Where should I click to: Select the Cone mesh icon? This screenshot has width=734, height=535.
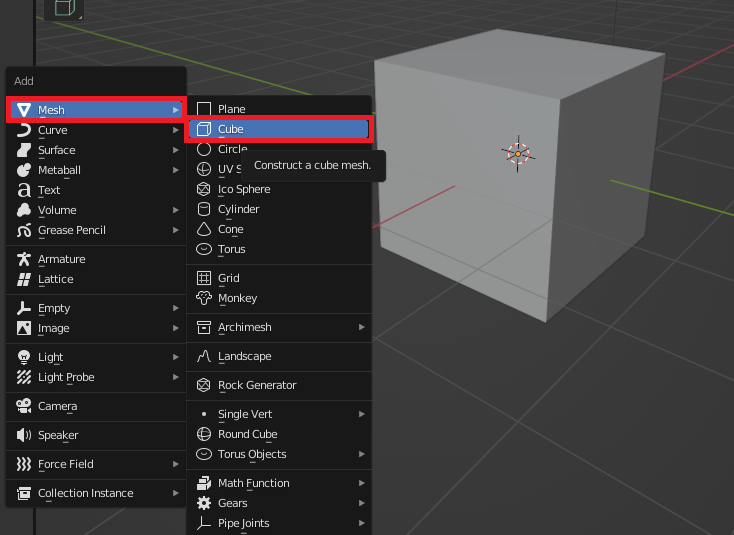[204, 229]
